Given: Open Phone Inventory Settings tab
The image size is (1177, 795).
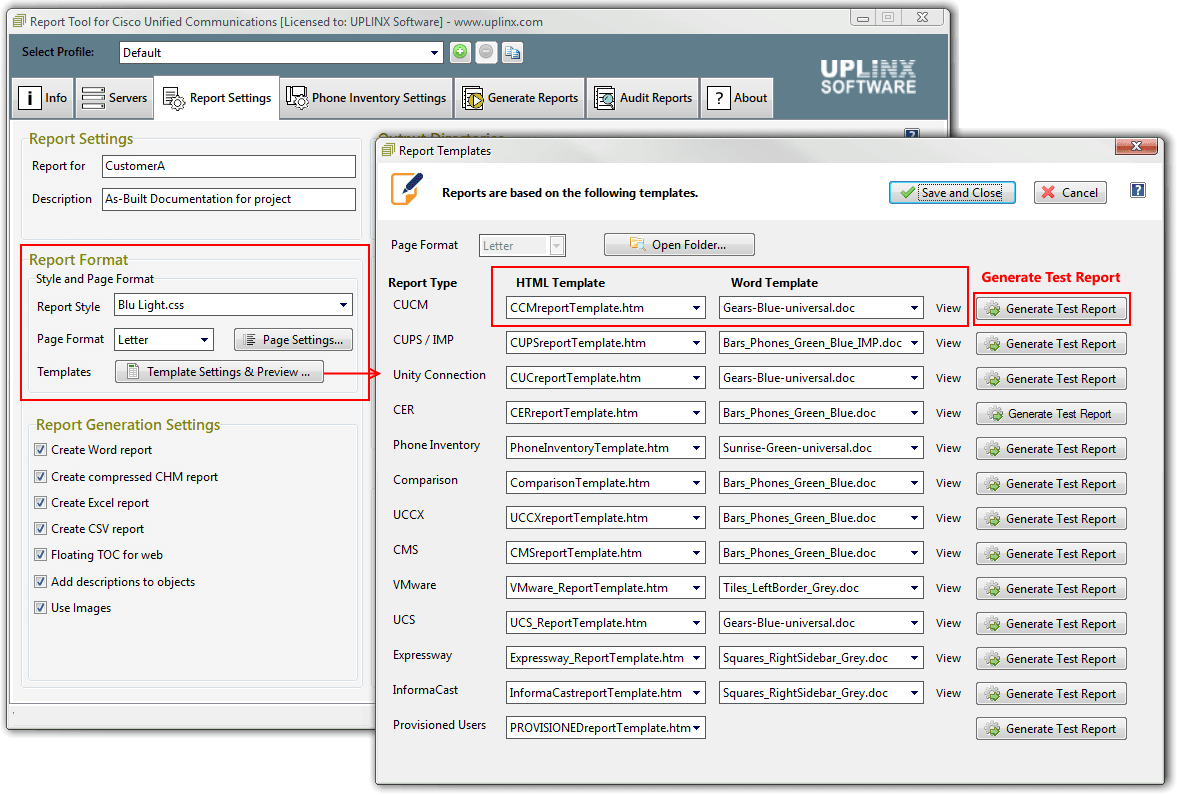Looking at the screenshot, I should tap(366, 98).
